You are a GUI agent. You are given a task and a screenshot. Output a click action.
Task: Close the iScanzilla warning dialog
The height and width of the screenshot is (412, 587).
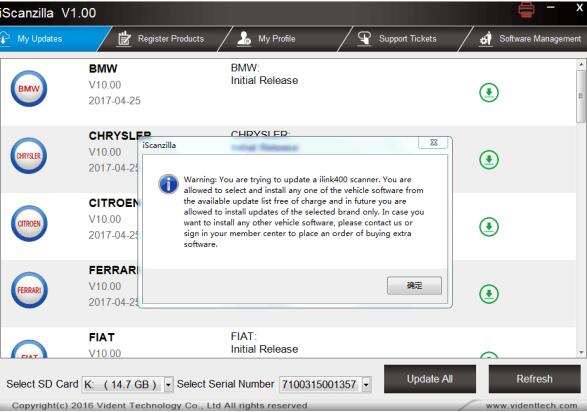(434, 142)
